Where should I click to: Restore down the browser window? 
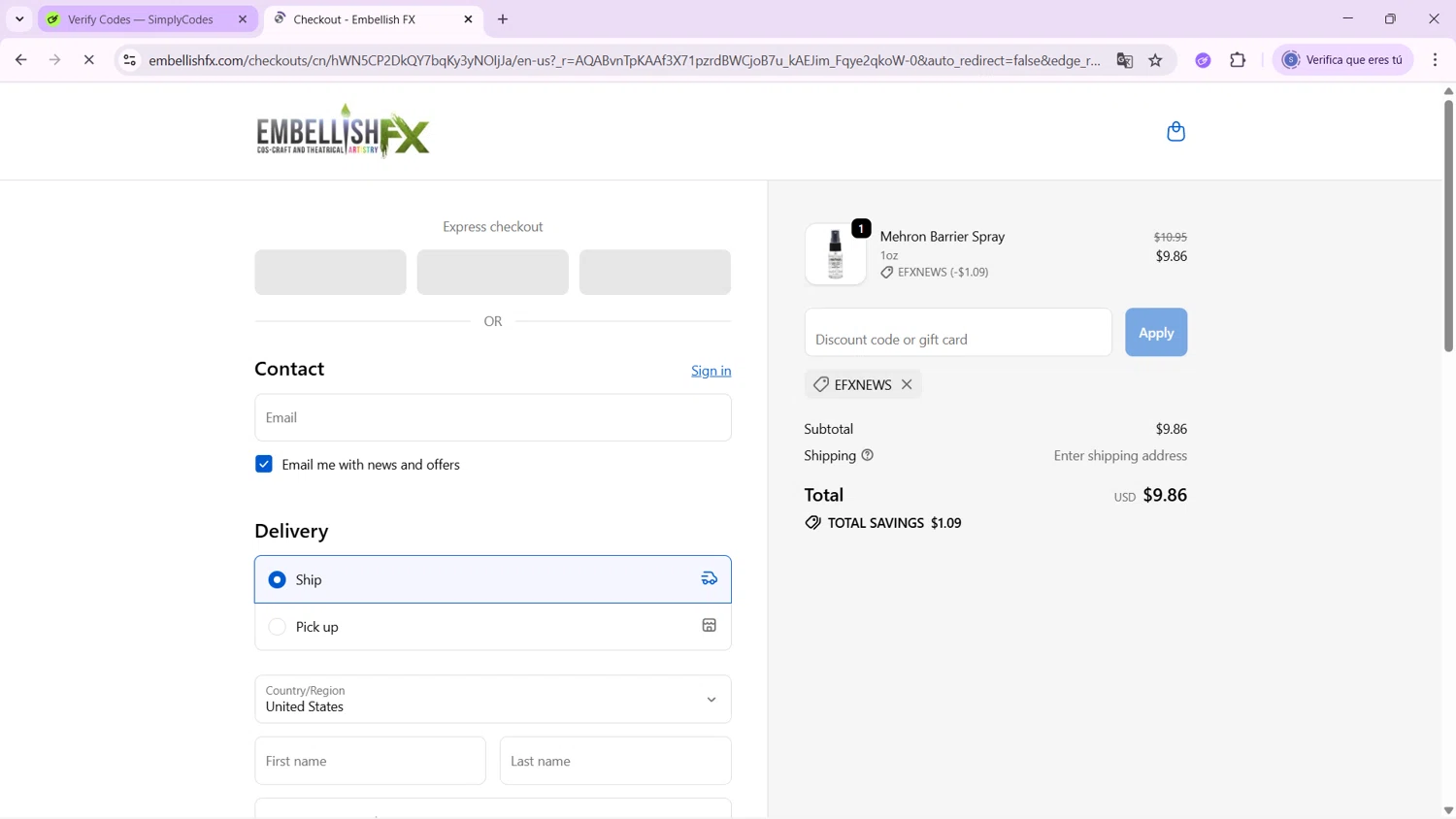click(1390, 18)
